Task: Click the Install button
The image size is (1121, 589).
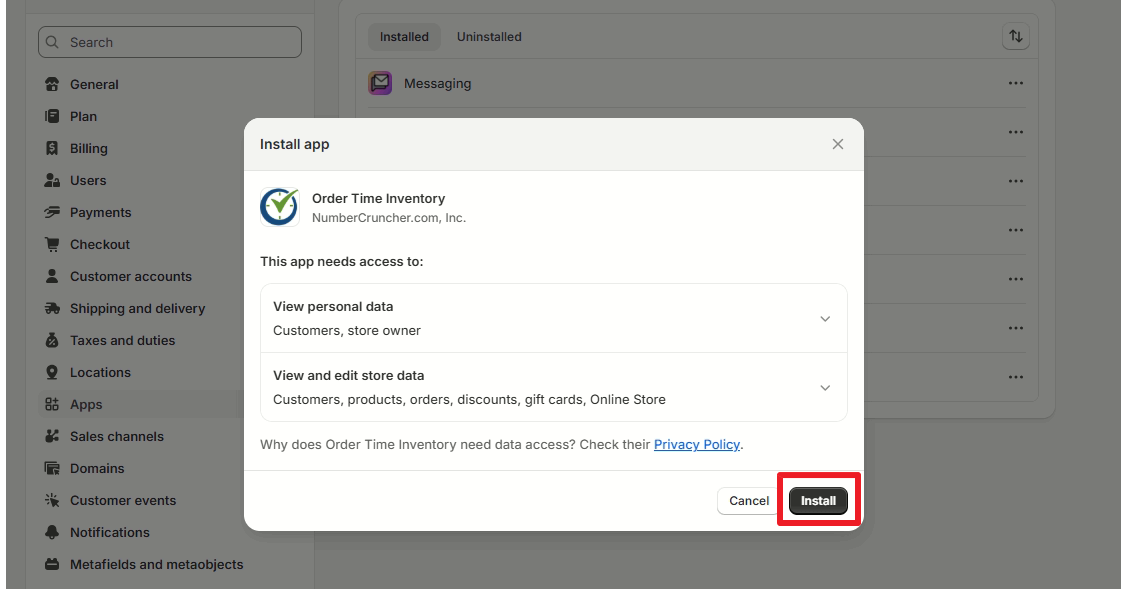Action: [818, 501]
